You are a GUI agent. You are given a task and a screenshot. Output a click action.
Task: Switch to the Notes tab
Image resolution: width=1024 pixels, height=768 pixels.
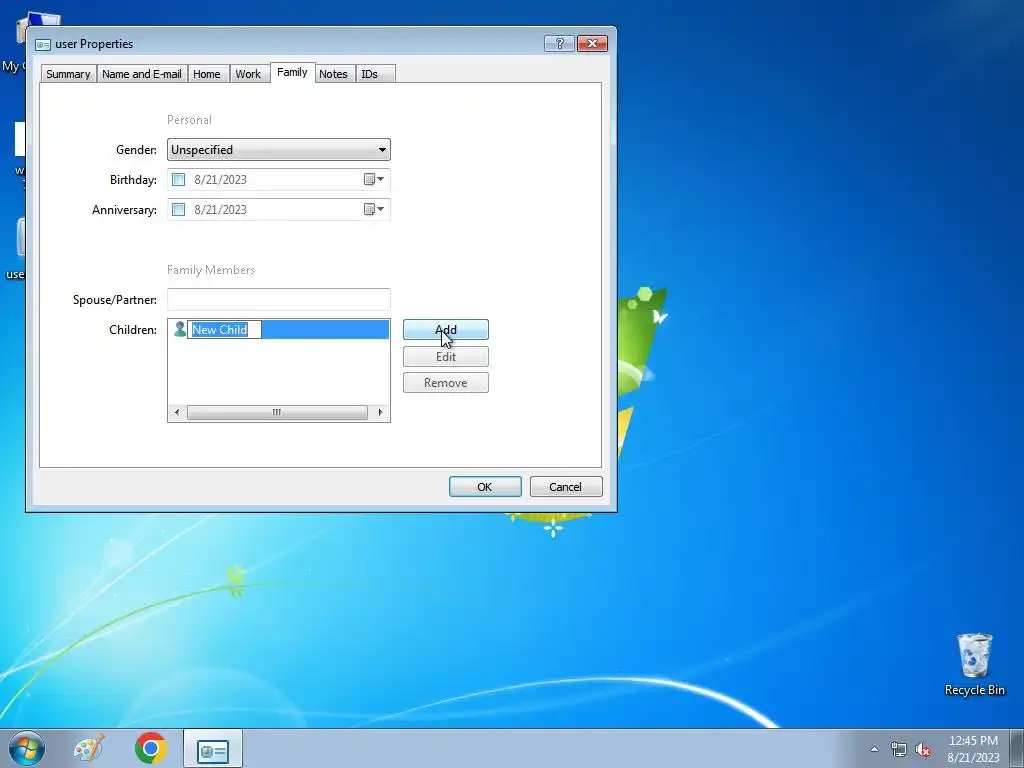(333, 74)
